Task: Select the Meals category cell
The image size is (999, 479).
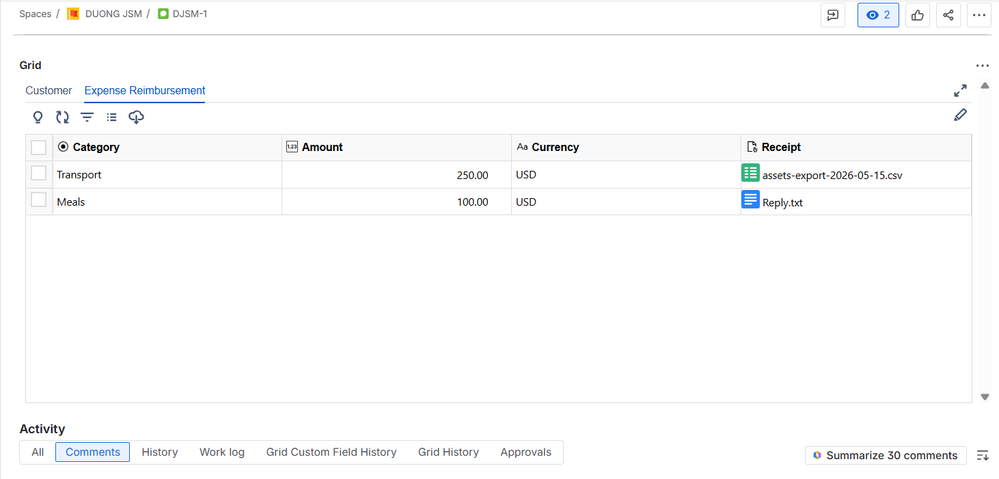Action: [167, 202]
